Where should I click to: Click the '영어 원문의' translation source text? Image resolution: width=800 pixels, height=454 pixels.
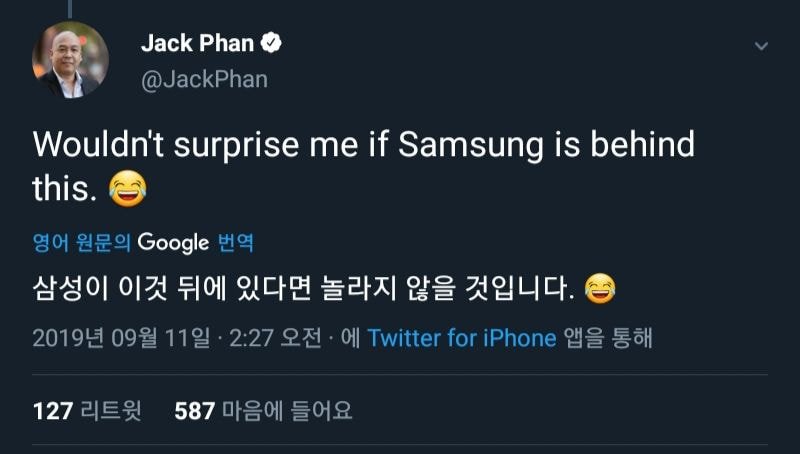click(82, 242)
